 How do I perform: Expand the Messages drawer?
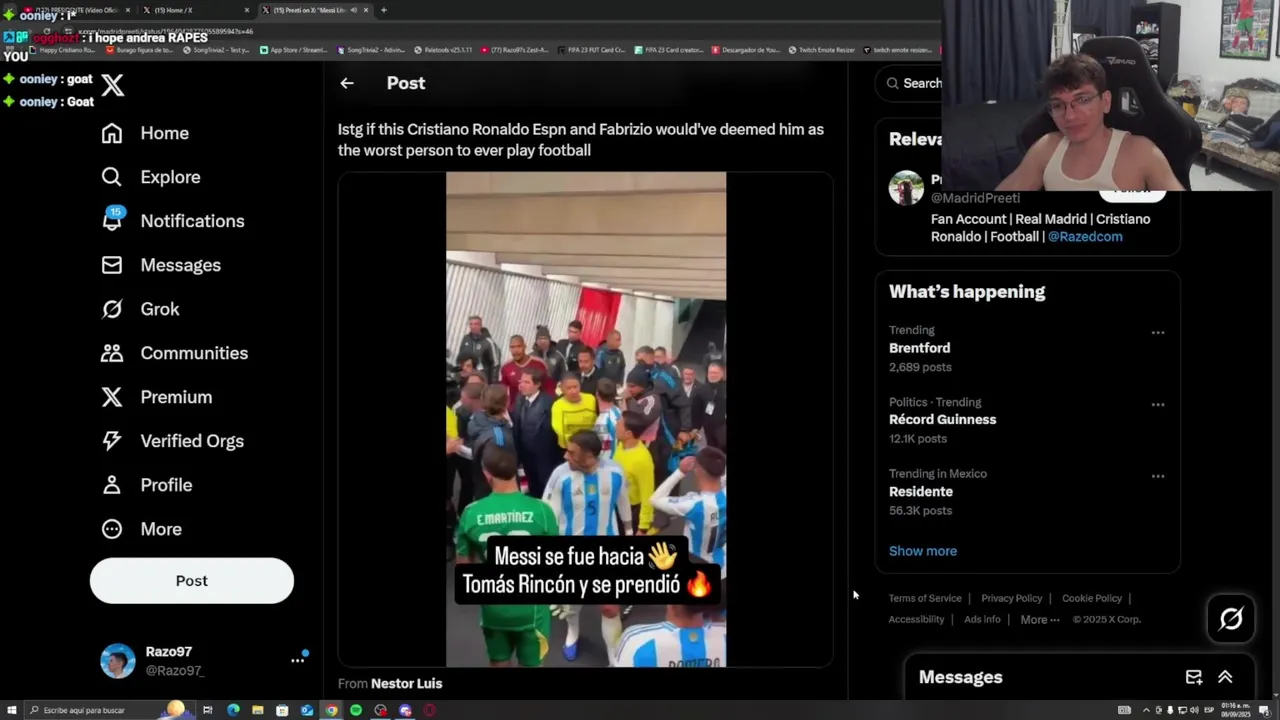pos(1225,677)
